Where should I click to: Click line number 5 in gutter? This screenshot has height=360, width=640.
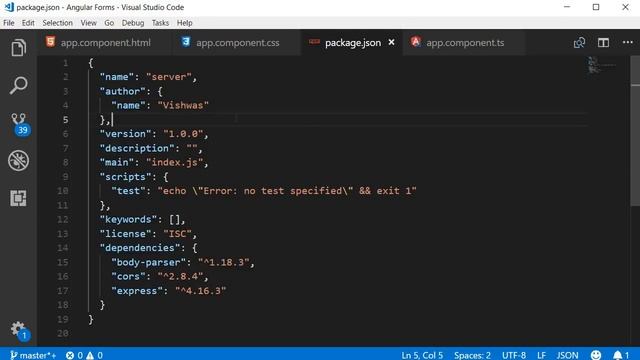pyautogui.click(x=65, y=120)
